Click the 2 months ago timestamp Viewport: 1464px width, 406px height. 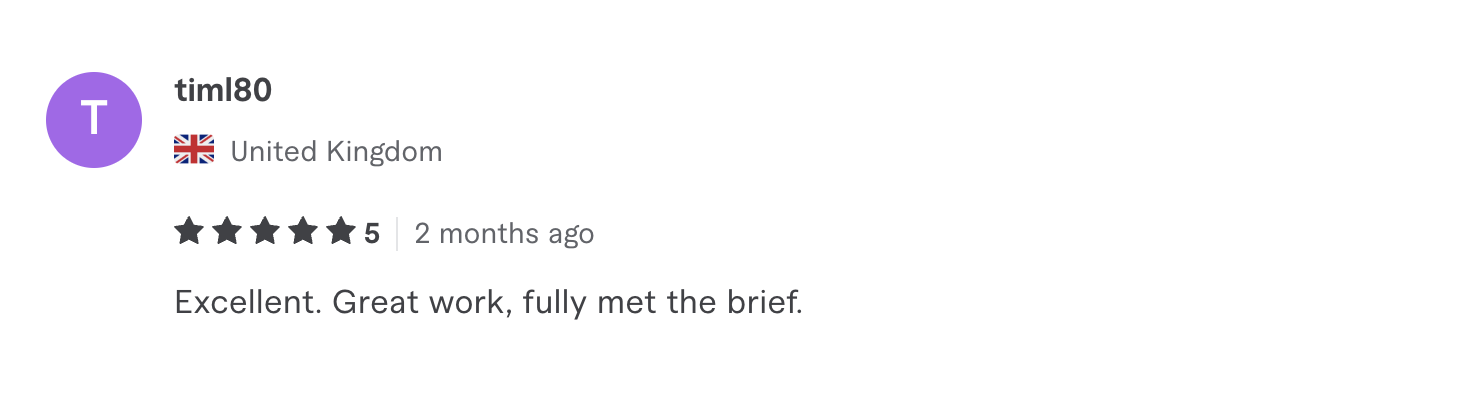[x=504, y=234]
